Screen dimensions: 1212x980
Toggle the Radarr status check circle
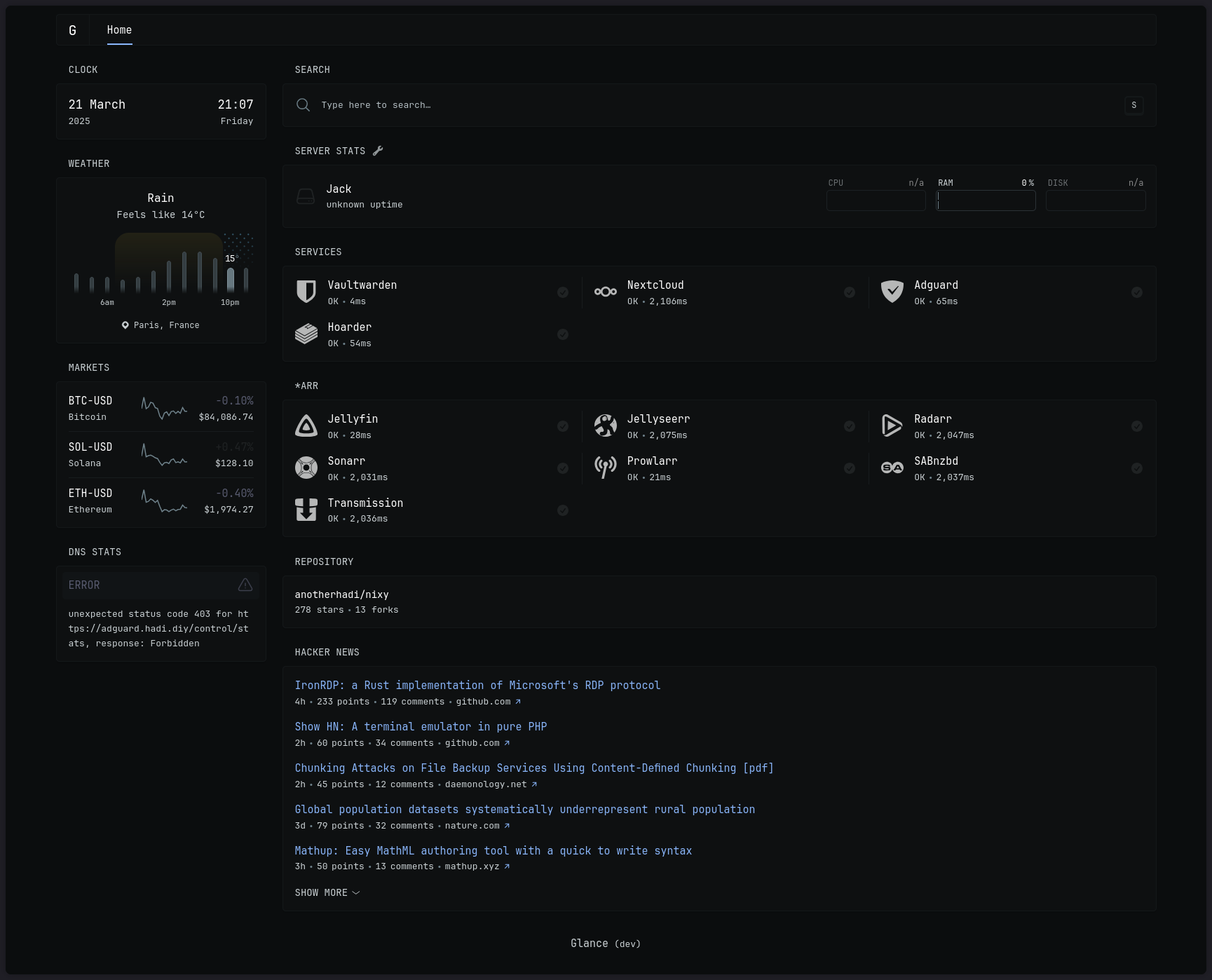point(1137,426)
